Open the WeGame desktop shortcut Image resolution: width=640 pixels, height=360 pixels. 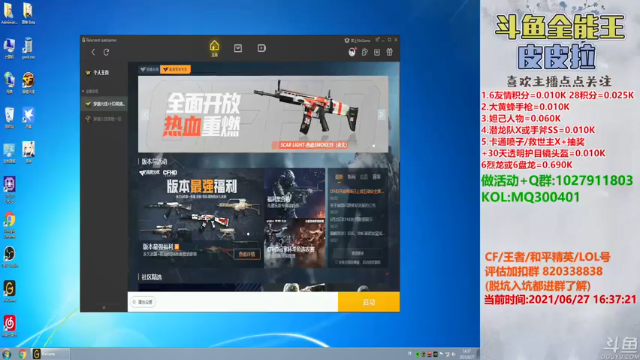(9, 291)
